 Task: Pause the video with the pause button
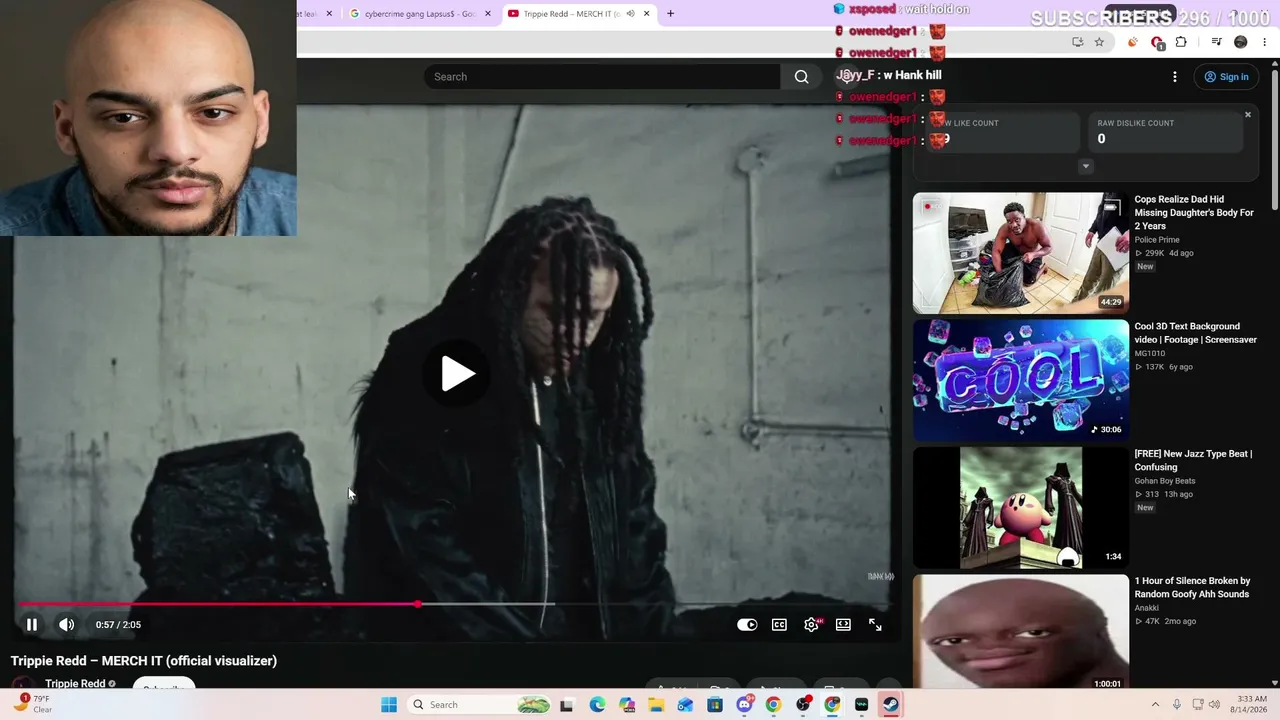(32, 625)
